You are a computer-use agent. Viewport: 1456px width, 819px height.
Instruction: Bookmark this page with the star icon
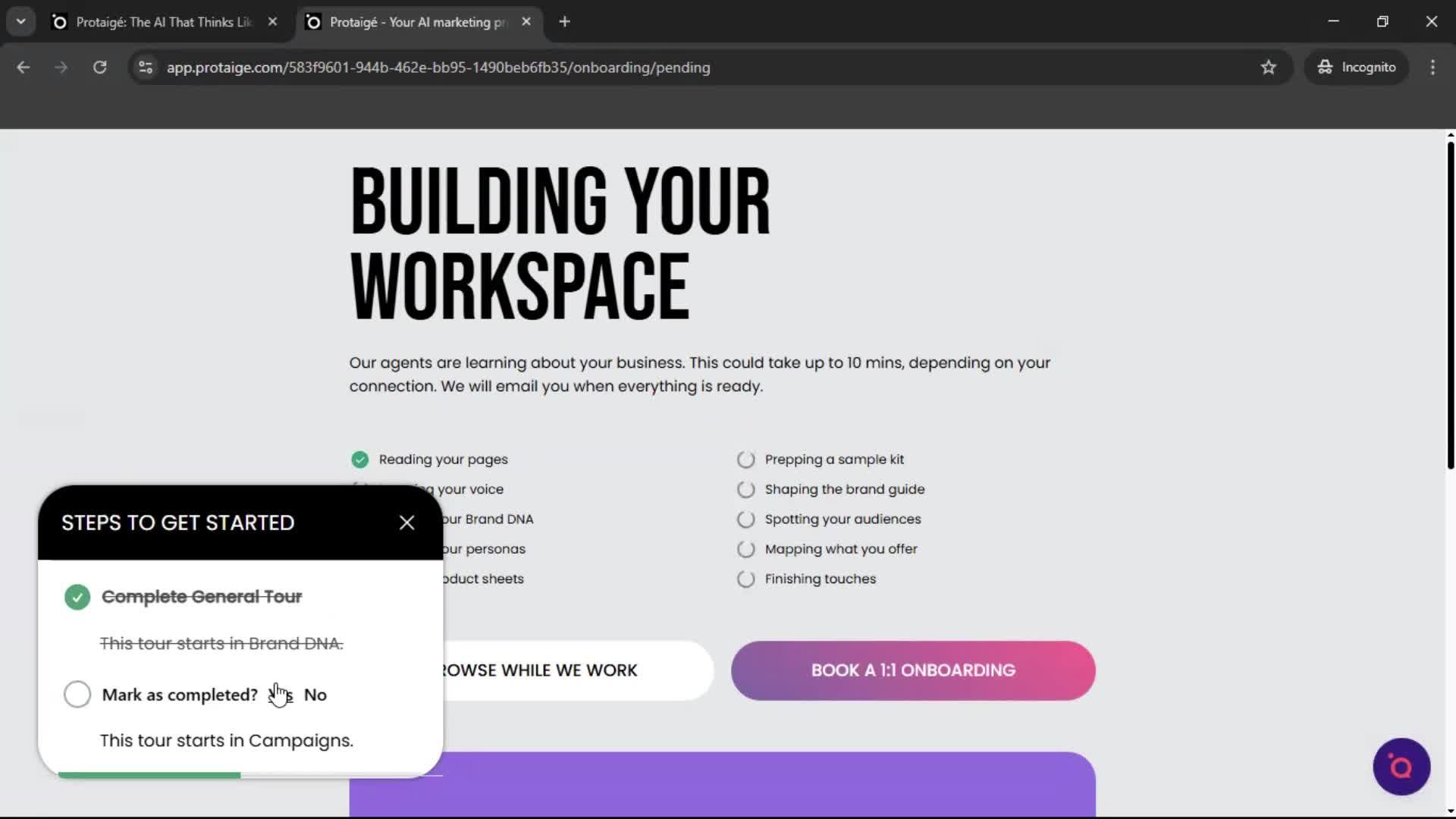pos(1269,67)
